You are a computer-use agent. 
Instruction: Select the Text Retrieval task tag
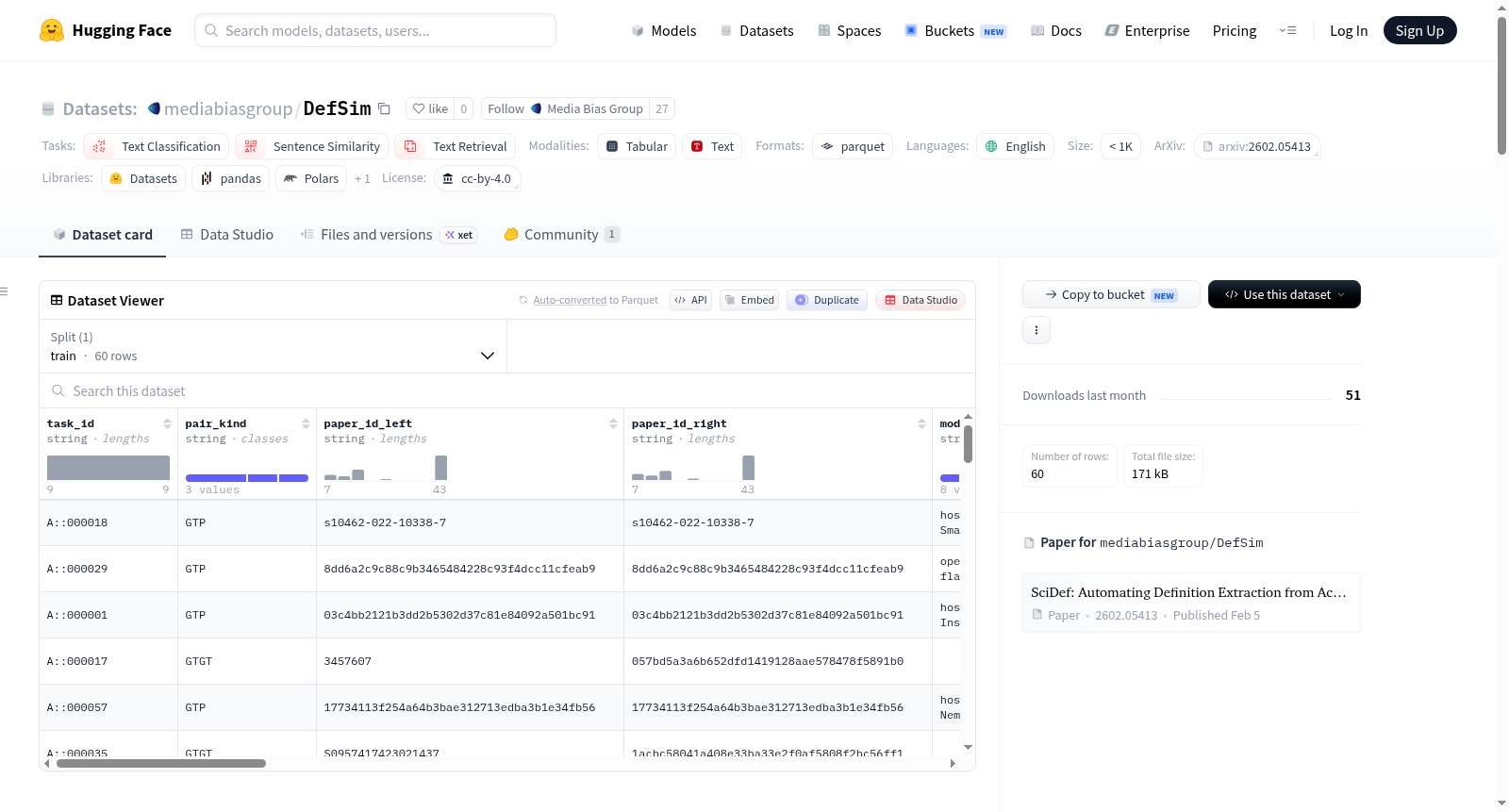click(x=456, y=146)
